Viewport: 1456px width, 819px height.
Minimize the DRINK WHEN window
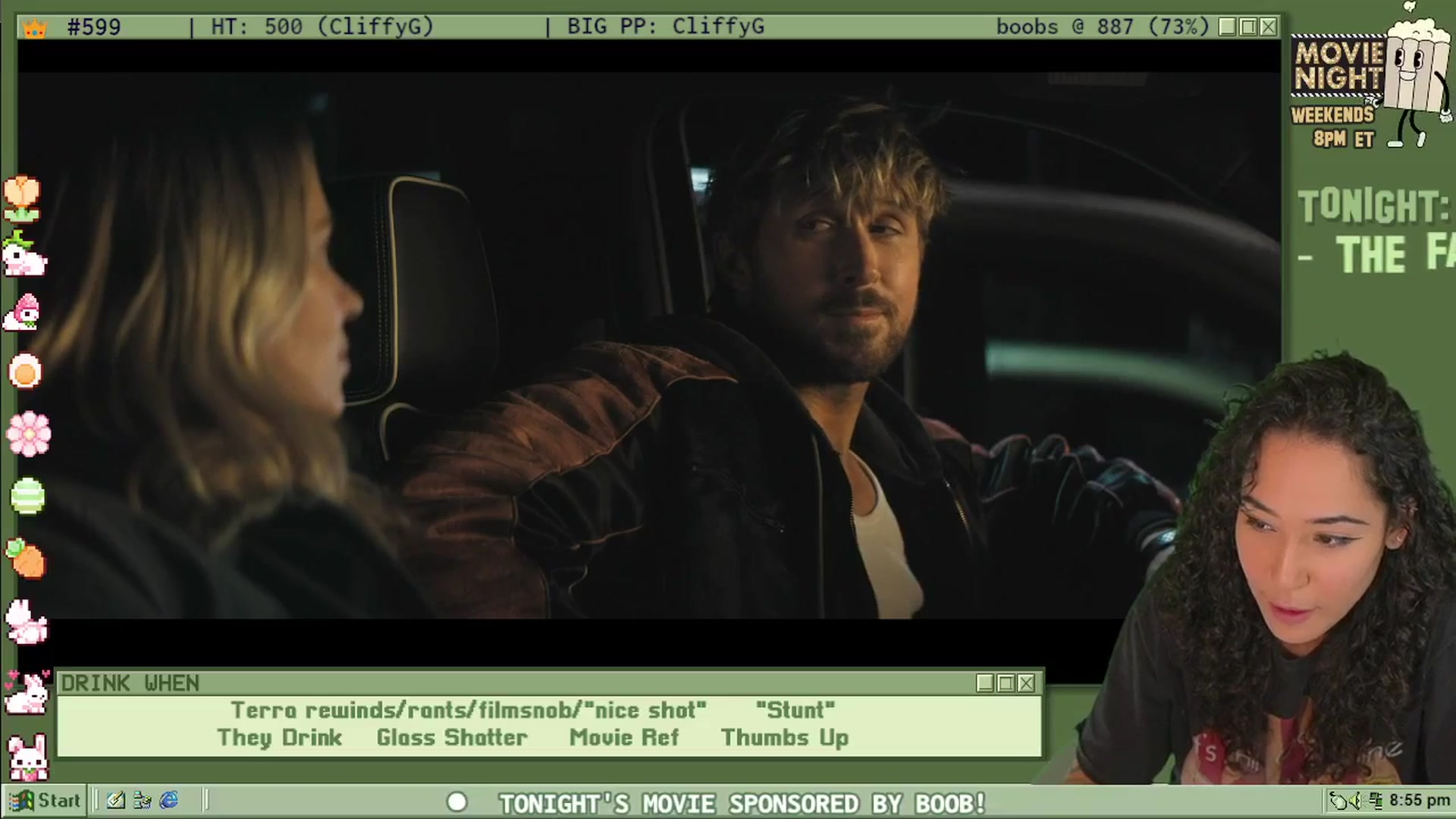(x=985, y=683)
